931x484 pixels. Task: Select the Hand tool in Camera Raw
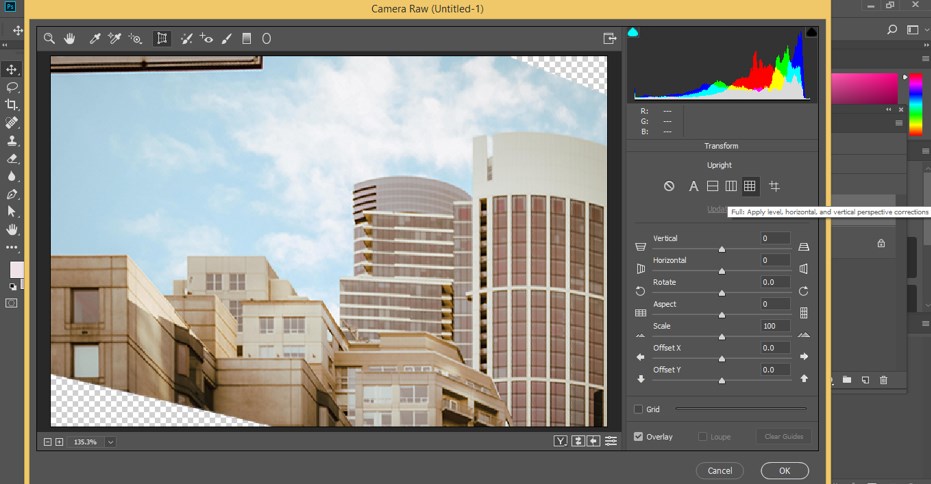tap(70, 39)
